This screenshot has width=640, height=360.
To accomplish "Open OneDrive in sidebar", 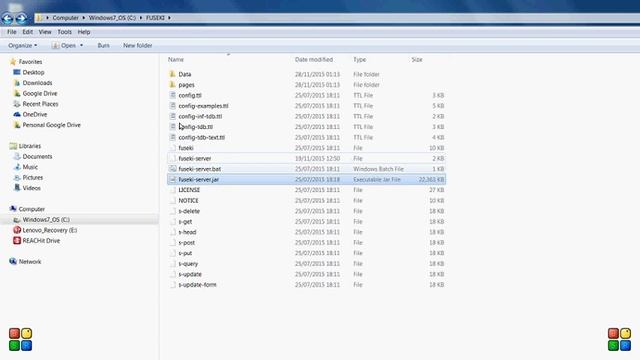I will pyautogui.click(x=35, y=115).
